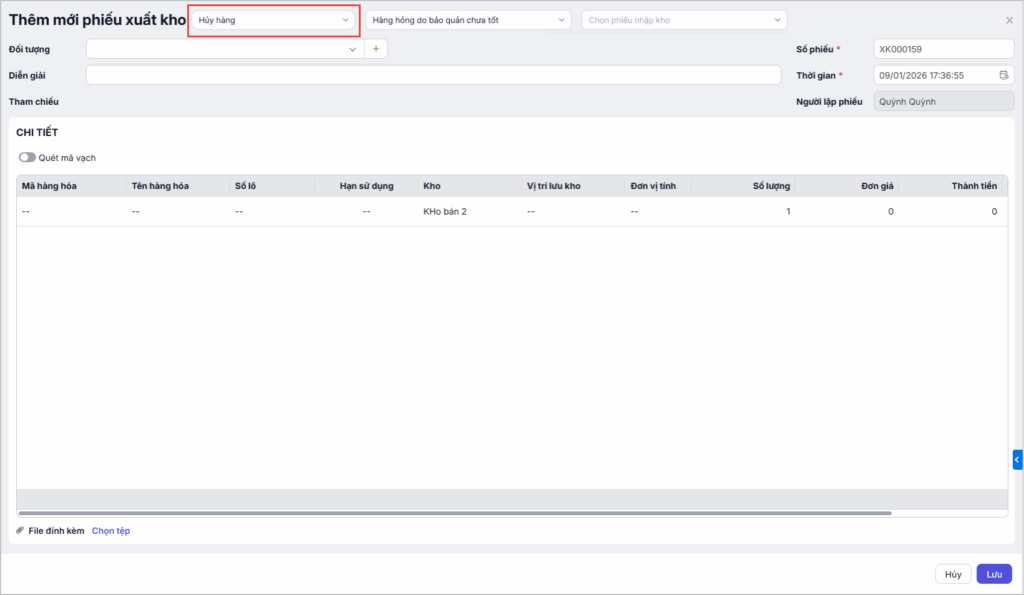This screenshot has height=595, width=1024.
Task: Click the empty Đơn vị tính cell
Action: point(658,212)
